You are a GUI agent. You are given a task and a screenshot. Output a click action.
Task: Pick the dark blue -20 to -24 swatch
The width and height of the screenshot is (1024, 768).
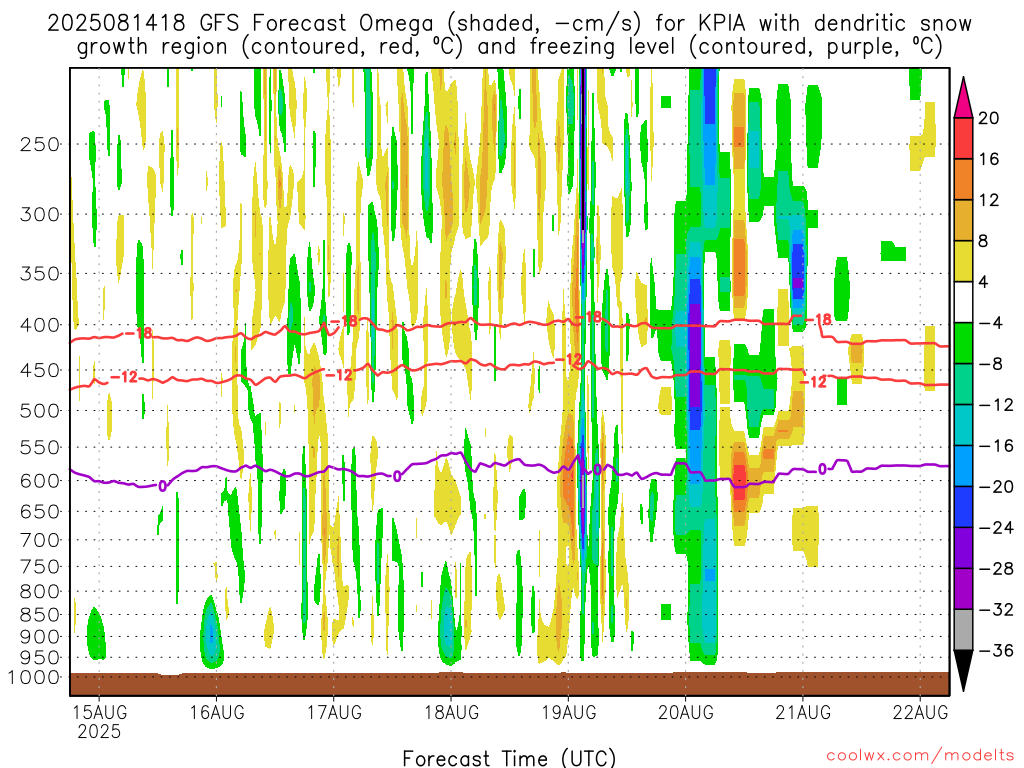click(963, 507)
